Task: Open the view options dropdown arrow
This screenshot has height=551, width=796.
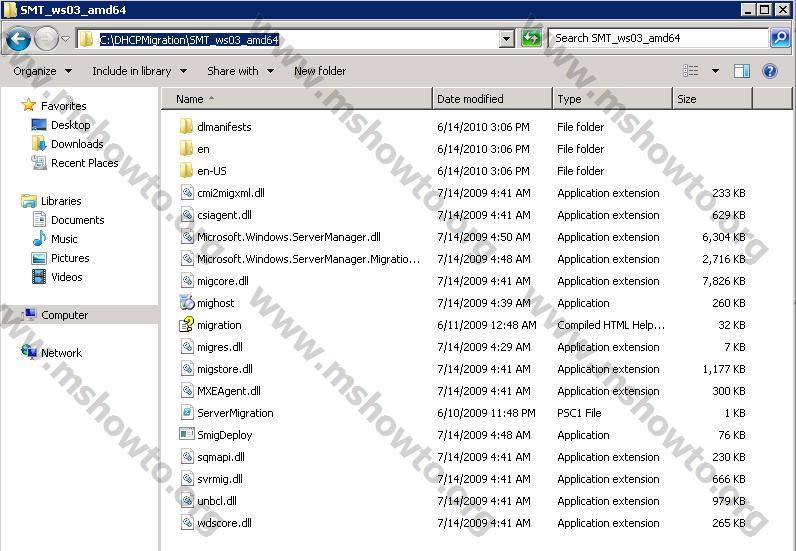Action: tap(715, 71)
